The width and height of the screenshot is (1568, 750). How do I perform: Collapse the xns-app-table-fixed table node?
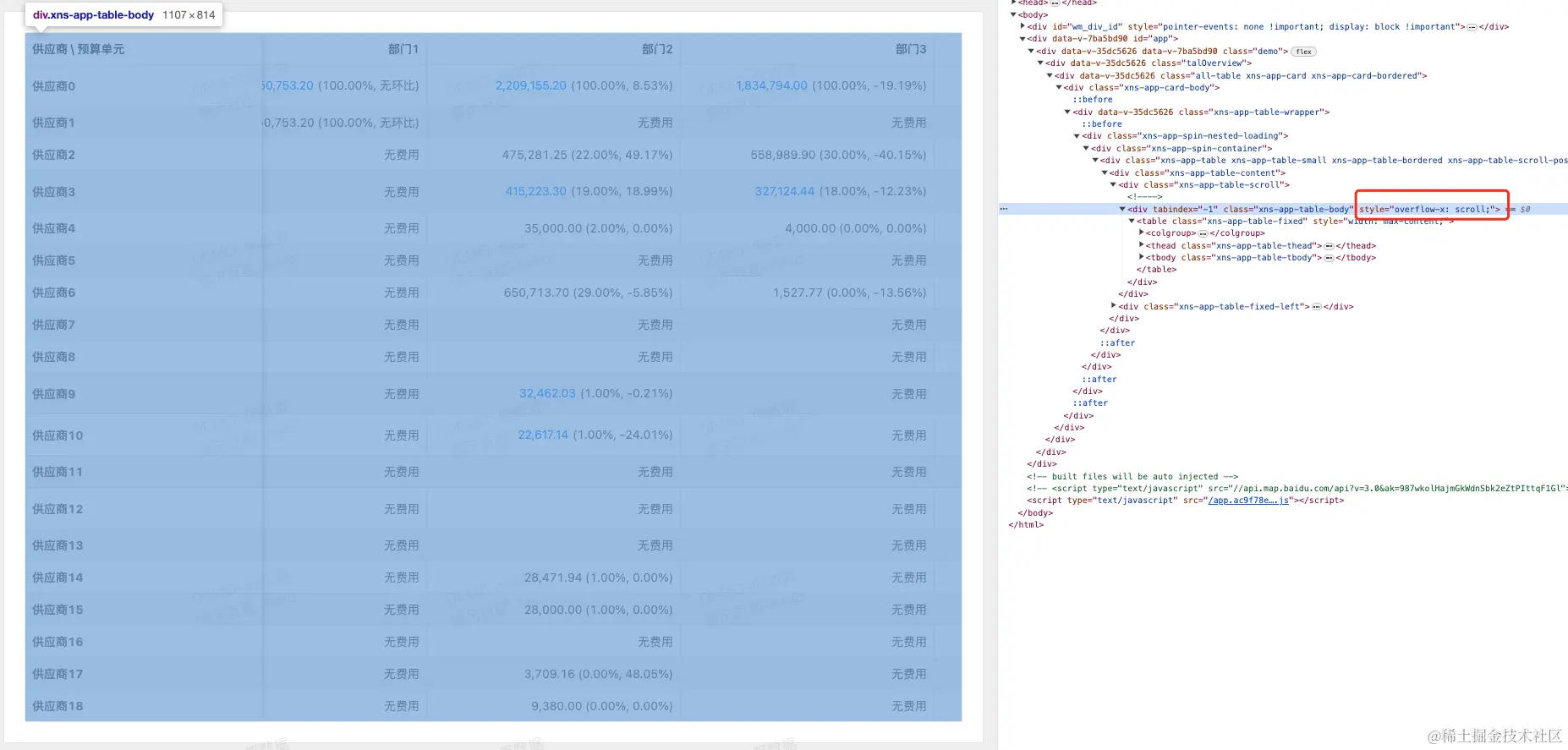coord(1132,222)
